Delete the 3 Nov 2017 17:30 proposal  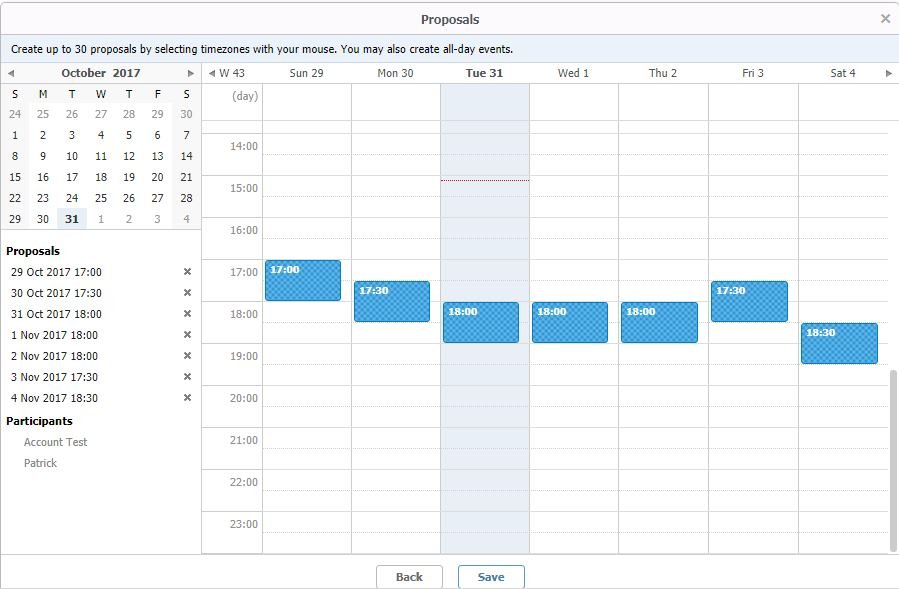click(x=187, y=377)
